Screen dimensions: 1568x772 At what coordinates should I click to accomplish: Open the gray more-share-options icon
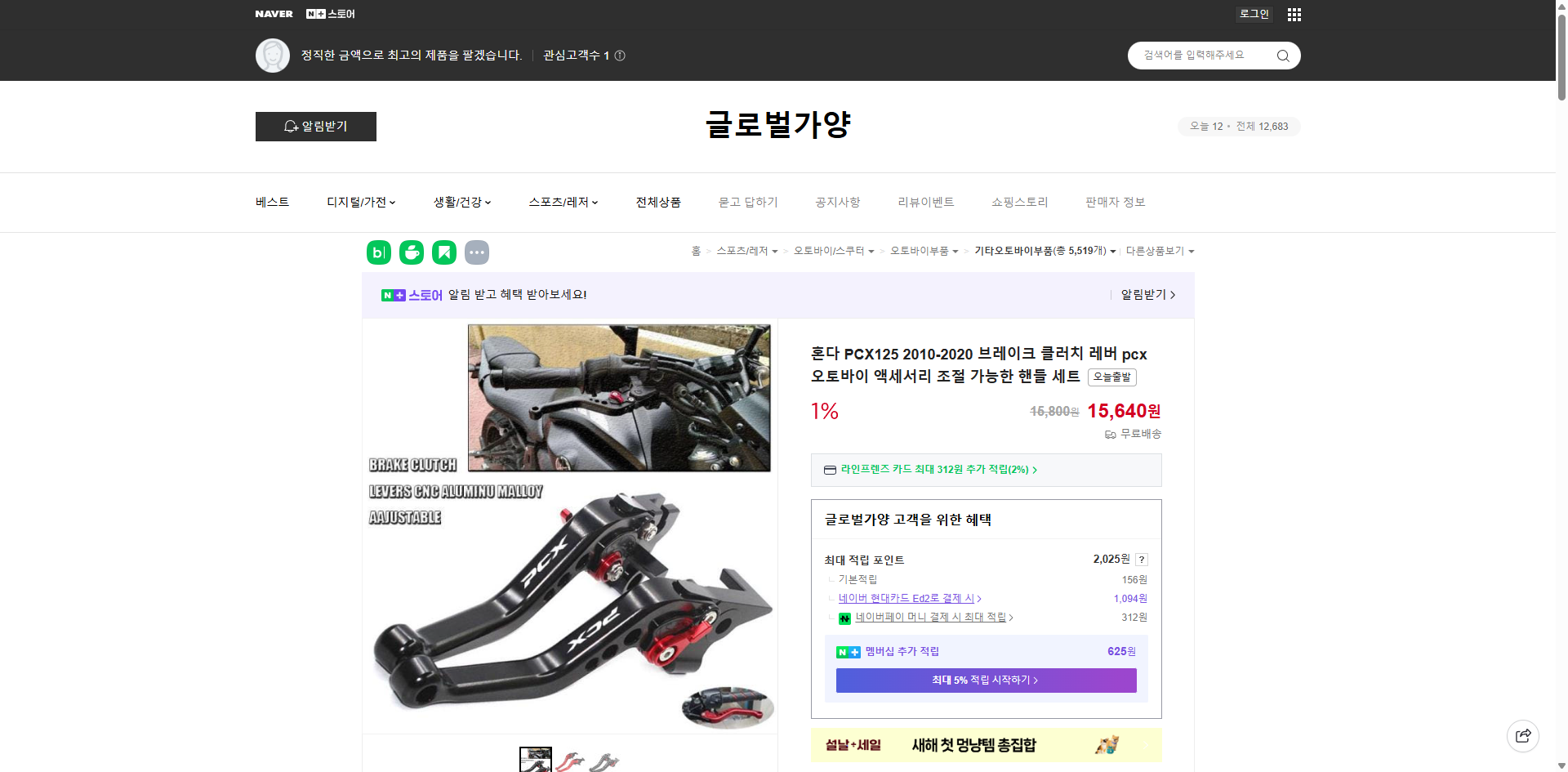(x=477, y=252)
